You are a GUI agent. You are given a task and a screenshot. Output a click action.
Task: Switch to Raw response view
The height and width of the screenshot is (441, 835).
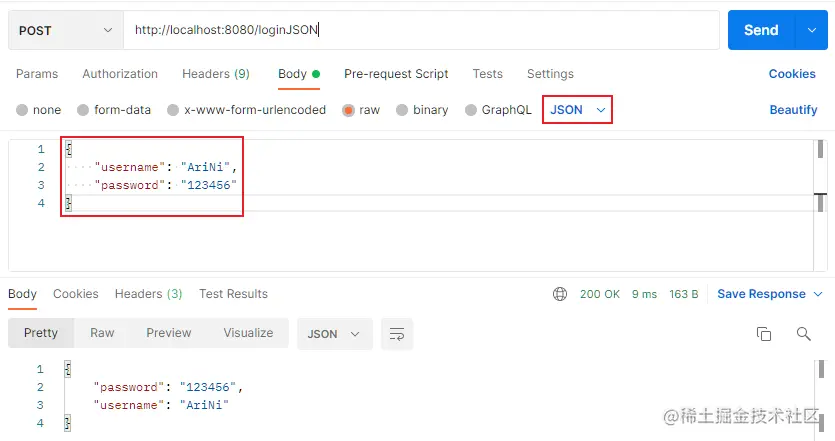102,333
